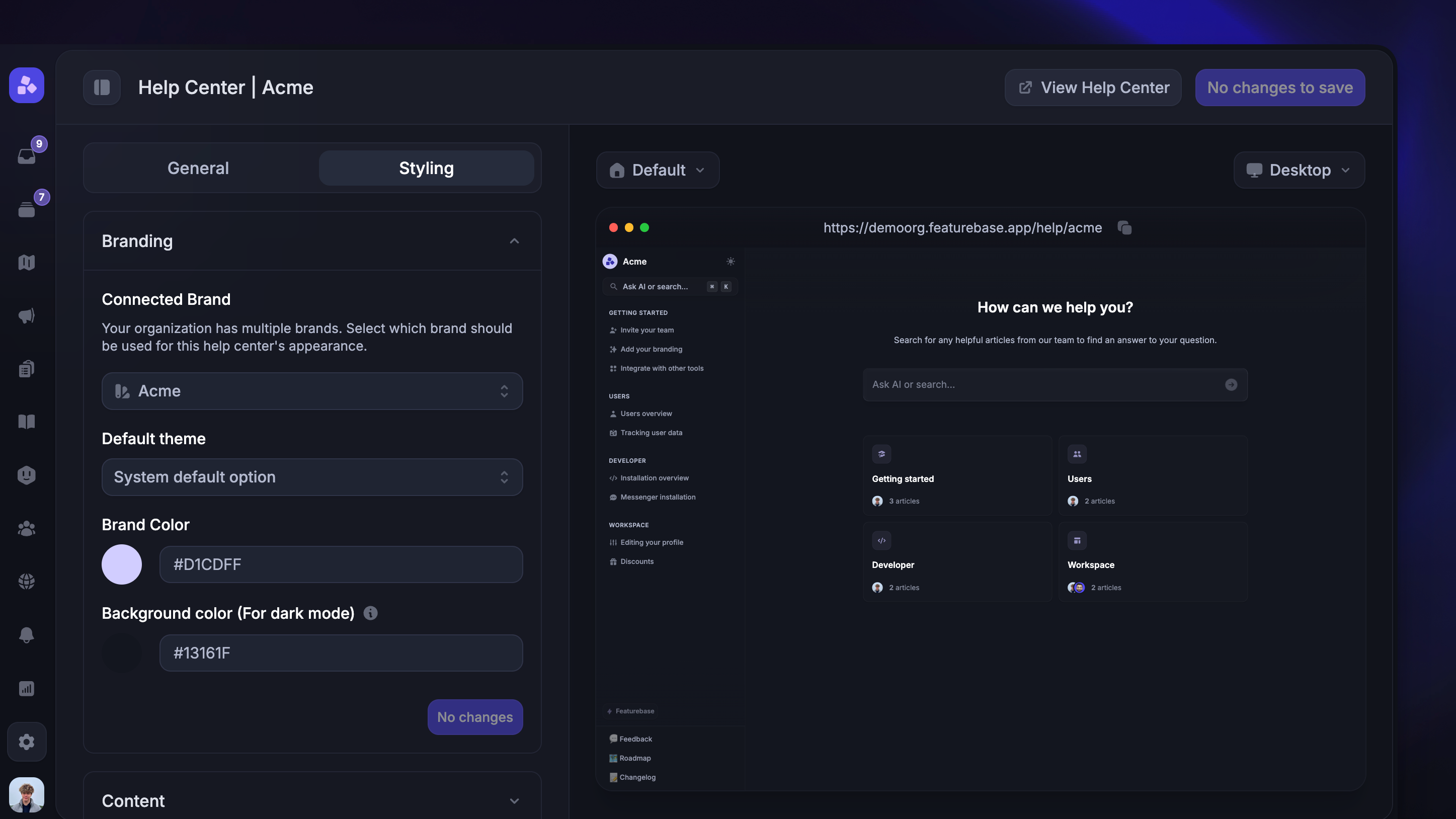Toggle the light/dark sun icon in preview
This screenshot has width=1456, height=819.
(x=731, y=261)
